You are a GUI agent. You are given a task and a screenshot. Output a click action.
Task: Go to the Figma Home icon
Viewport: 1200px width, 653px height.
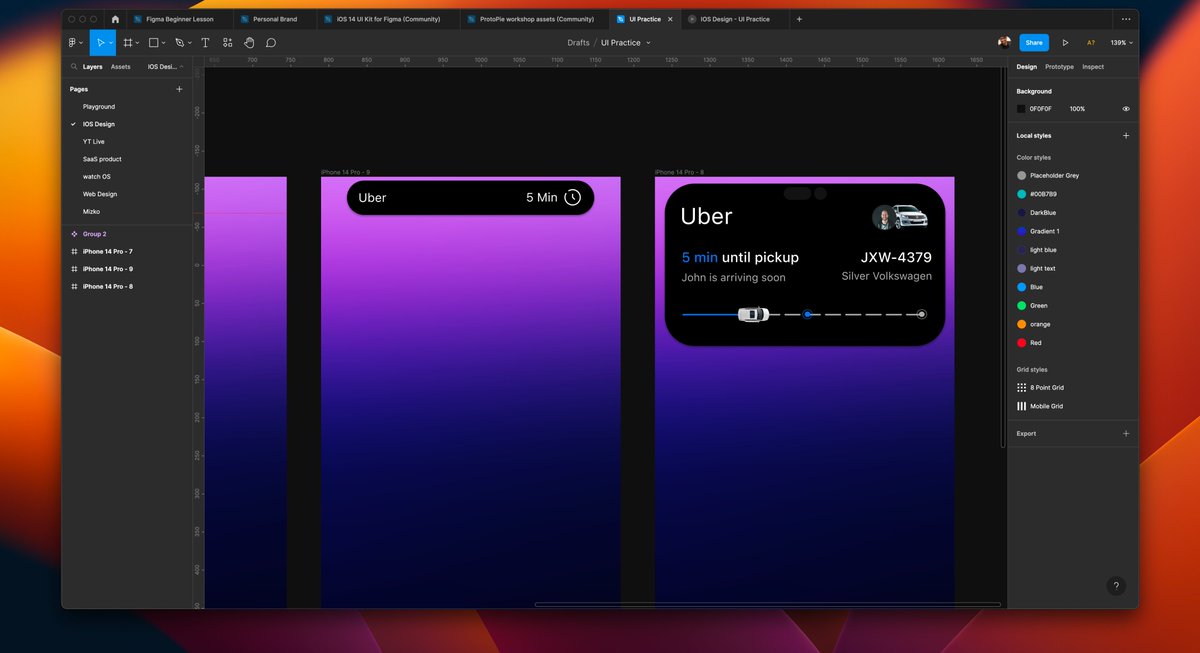coord(115,19)
